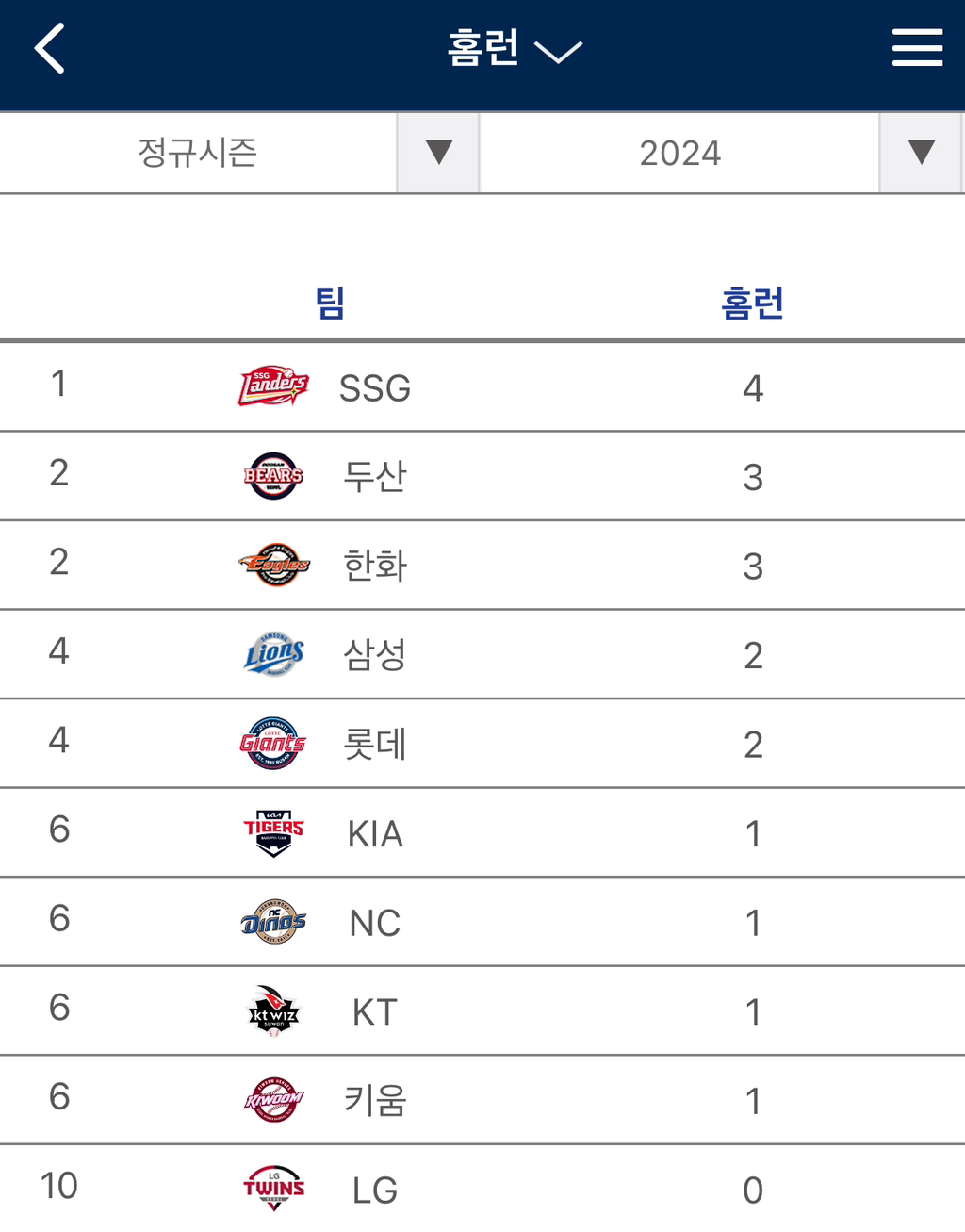Image resolution: width=965 pixels, height=1232 pixels.
Task: Select the 두산 team name
Action: (x=375, y=477)
